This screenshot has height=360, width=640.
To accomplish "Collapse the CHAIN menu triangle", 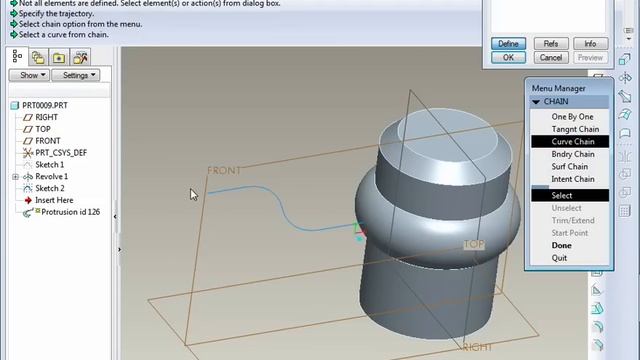I will coord(536,102).
